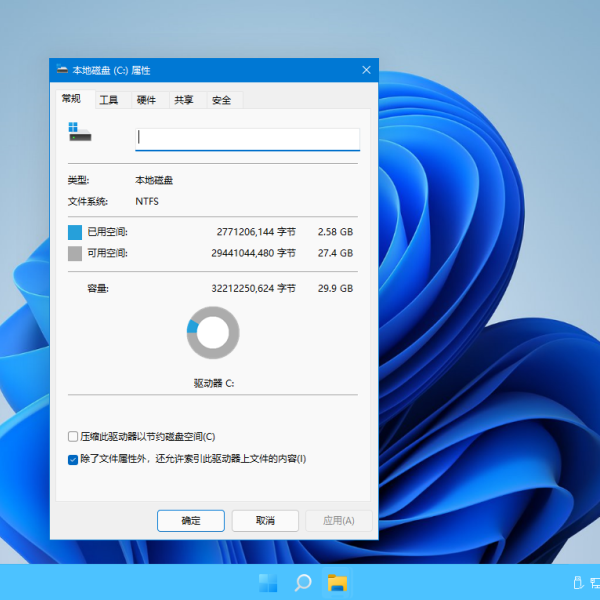Click the 类型: label
The image size is (600, 600).
tap(78, 180)
